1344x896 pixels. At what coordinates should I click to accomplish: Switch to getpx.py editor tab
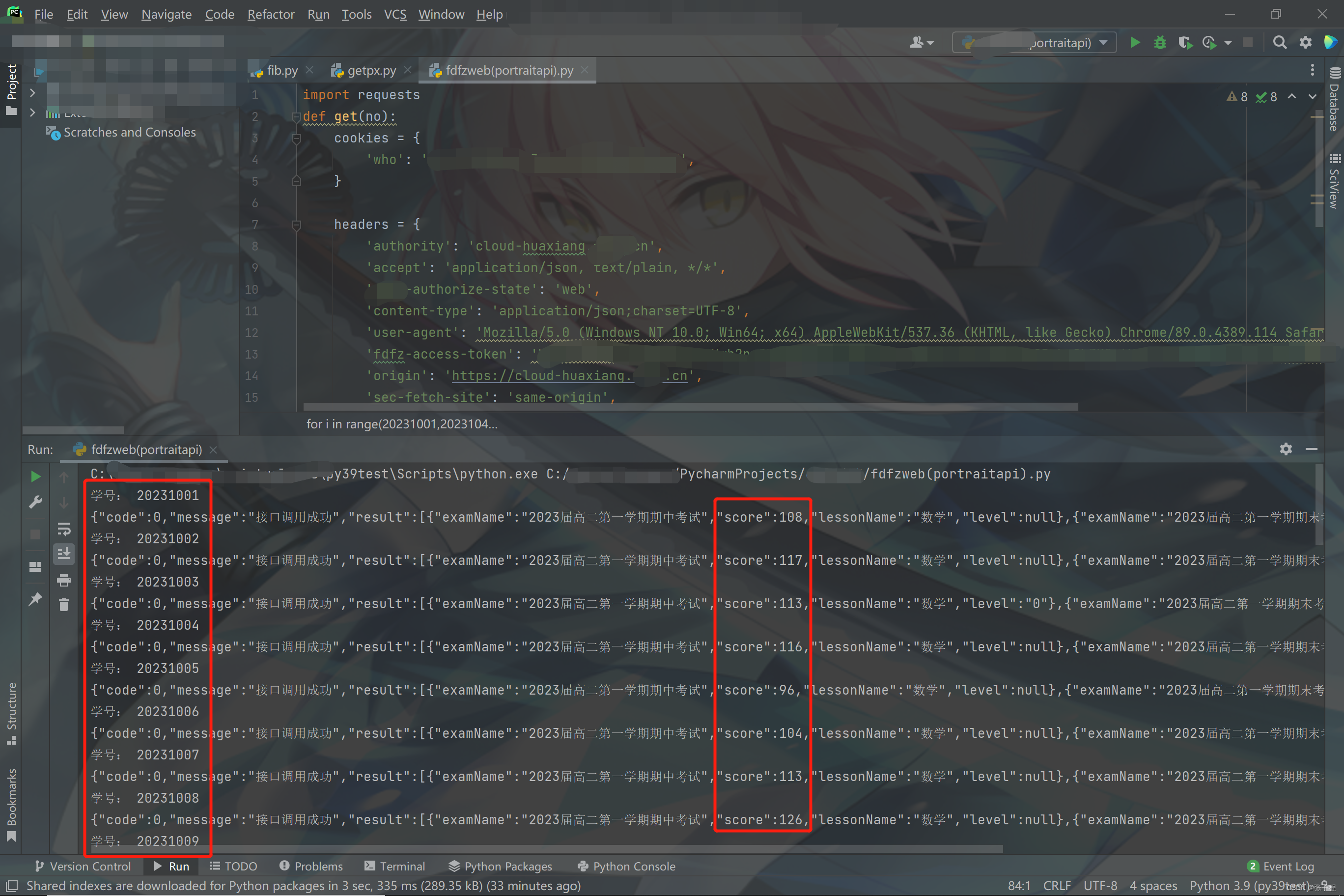tap(371, 70)
